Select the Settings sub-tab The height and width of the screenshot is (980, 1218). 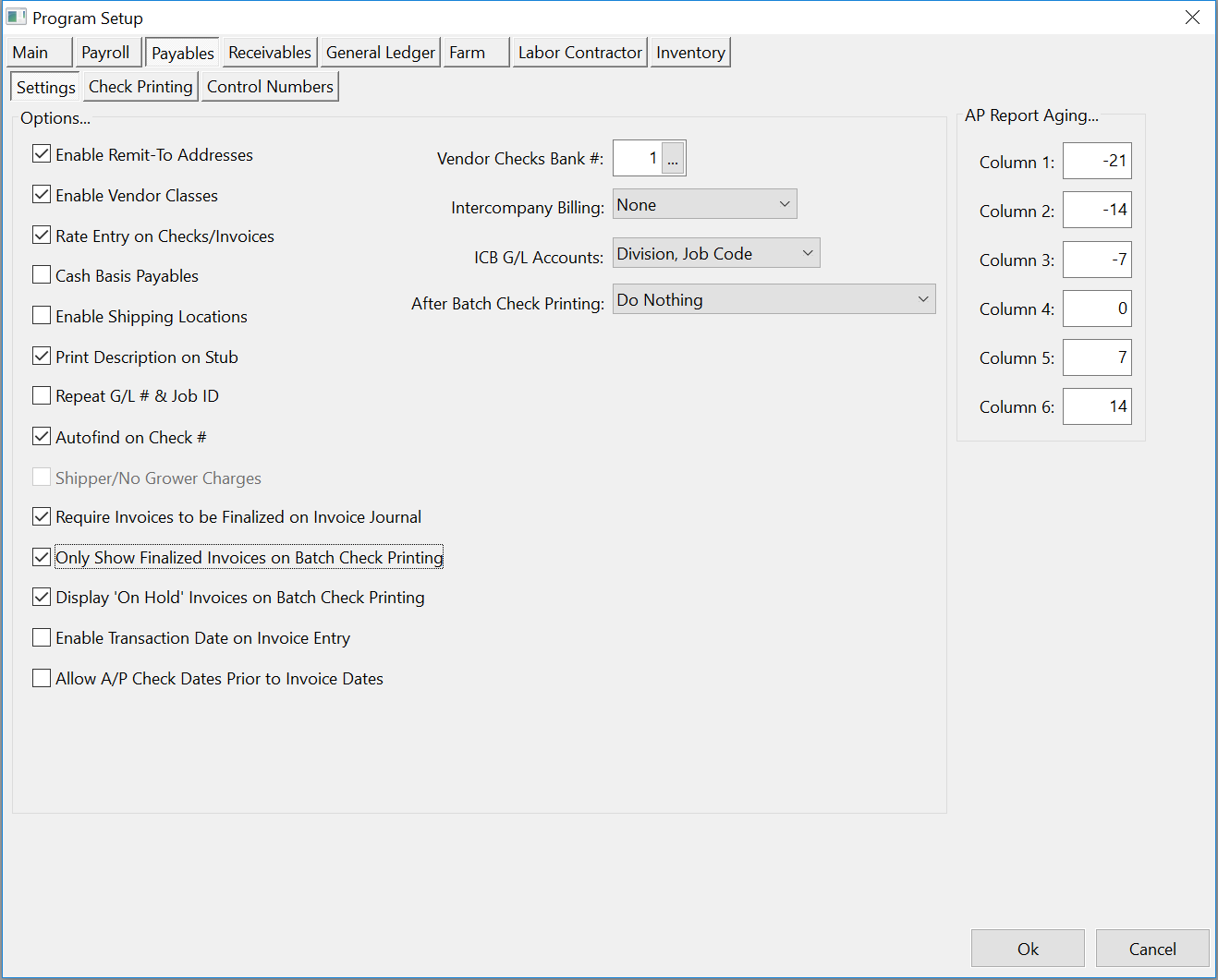click(x=45, y=87)
